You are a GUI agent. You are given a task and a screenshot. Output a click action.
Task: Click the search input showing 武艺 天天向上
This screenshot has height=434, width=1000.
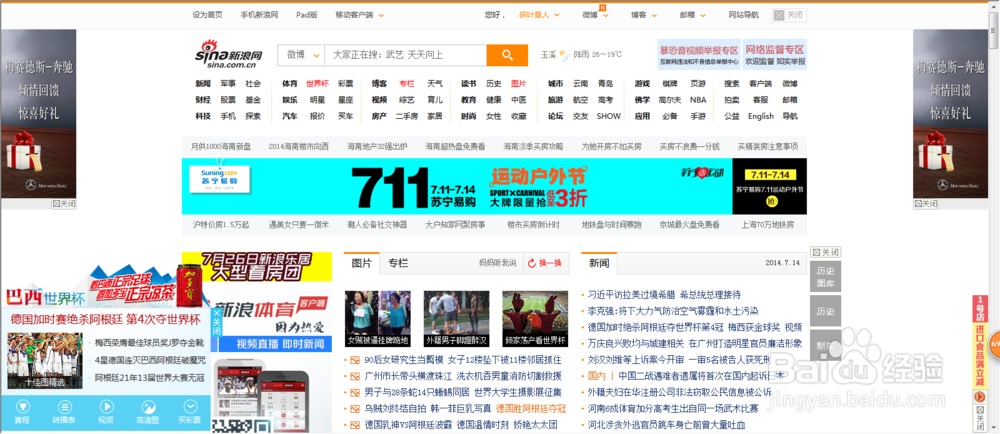click(406, 55)
